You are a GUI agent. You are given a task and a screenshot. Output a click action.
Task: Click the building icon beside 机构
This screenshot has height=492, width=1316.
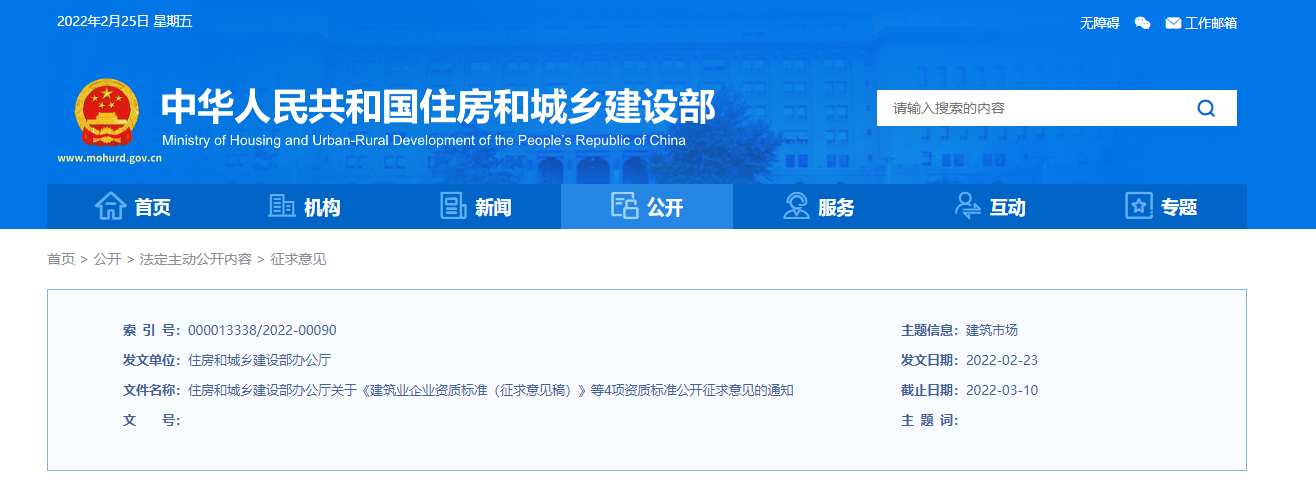click(282, 206)
